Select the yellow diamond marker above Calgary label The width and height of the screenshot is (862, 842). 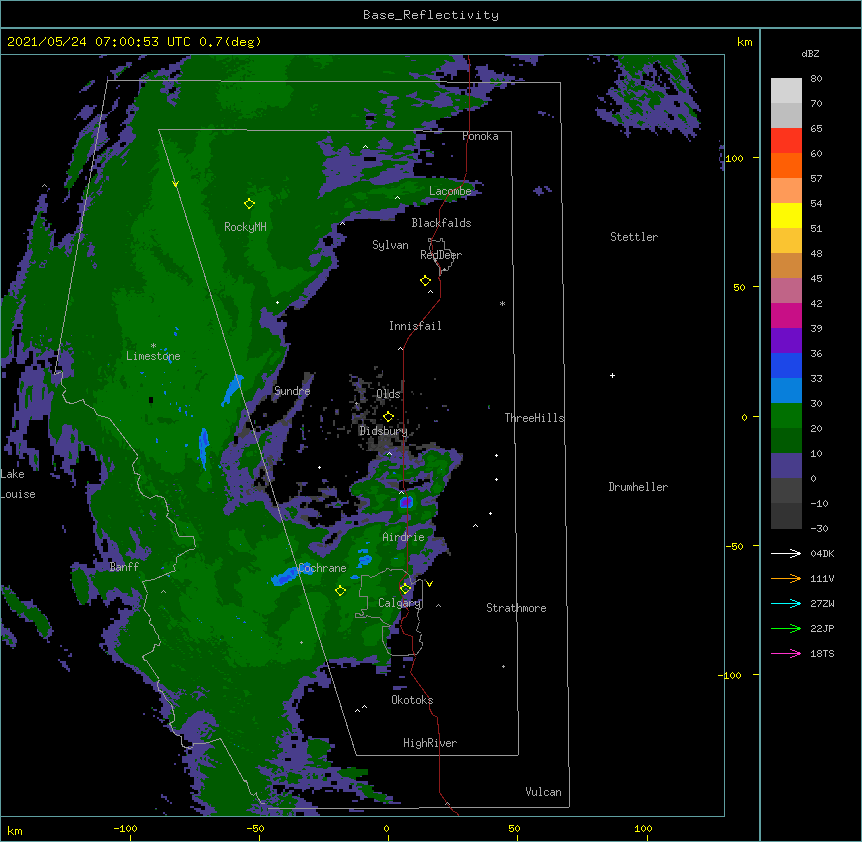(405, 589)
